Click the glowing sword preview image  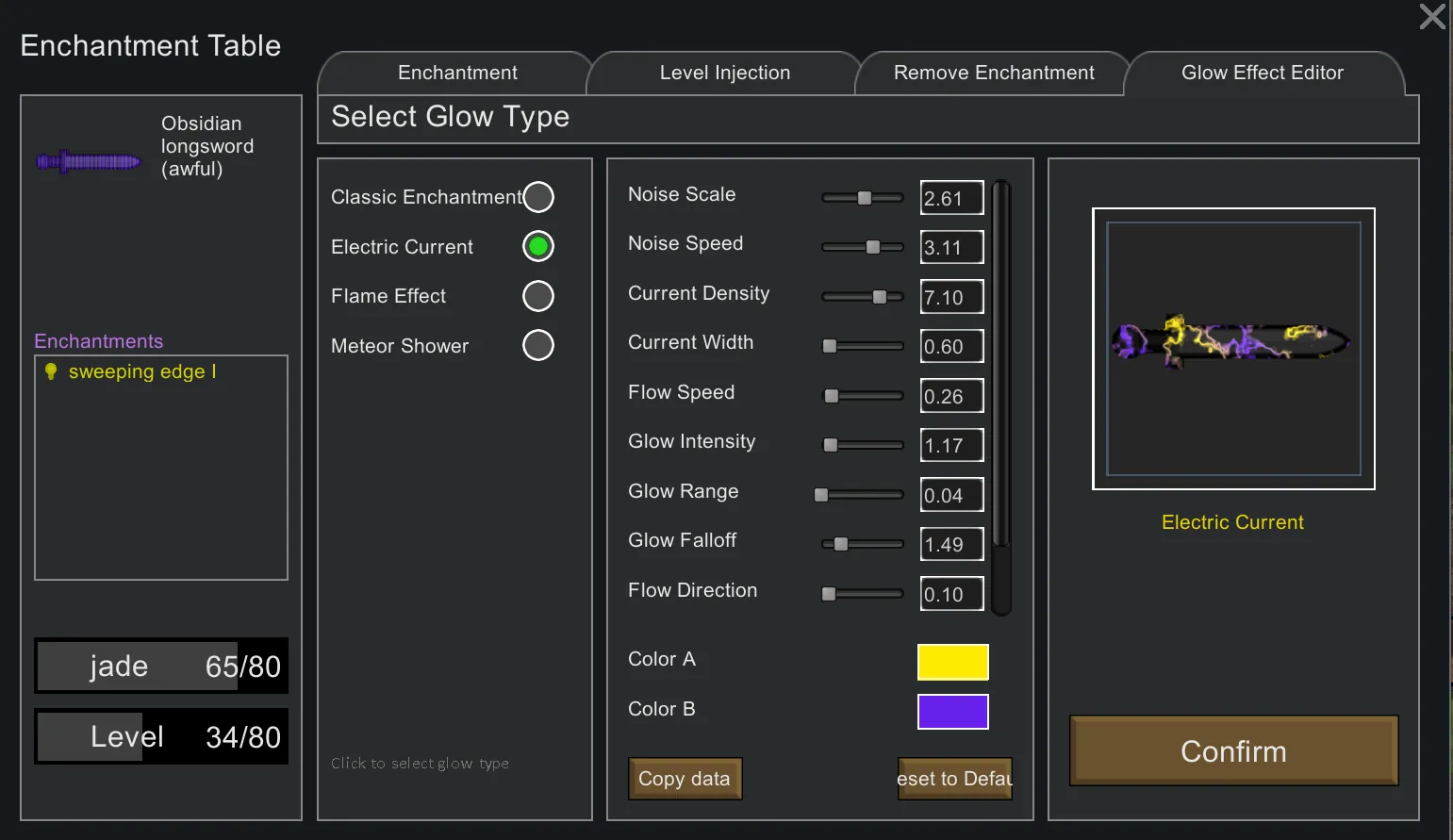(1232, 346)
